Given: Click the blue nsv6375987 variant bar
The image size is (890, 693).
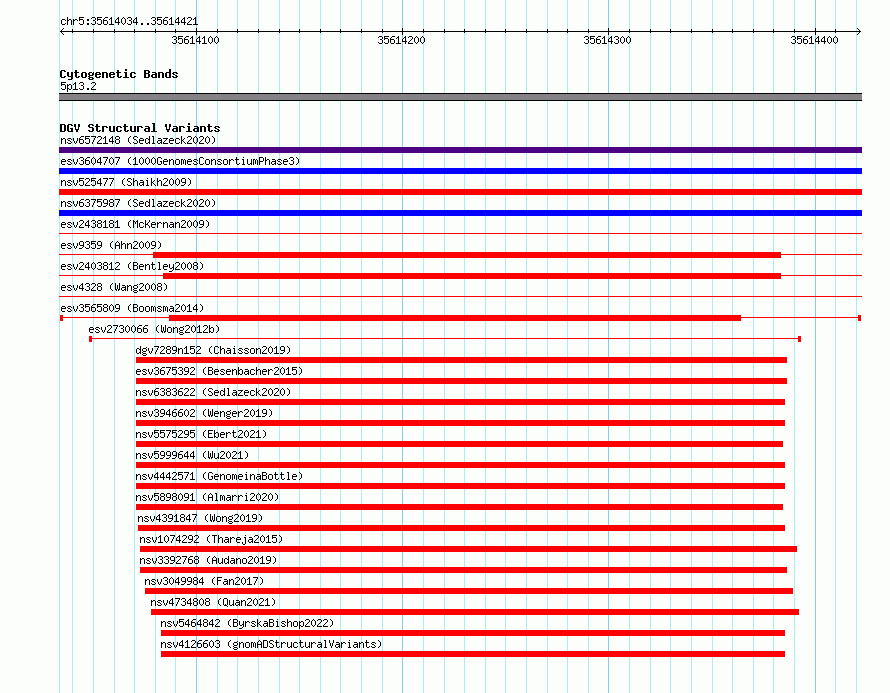Looking at the screenshot, I should [460, 213].
